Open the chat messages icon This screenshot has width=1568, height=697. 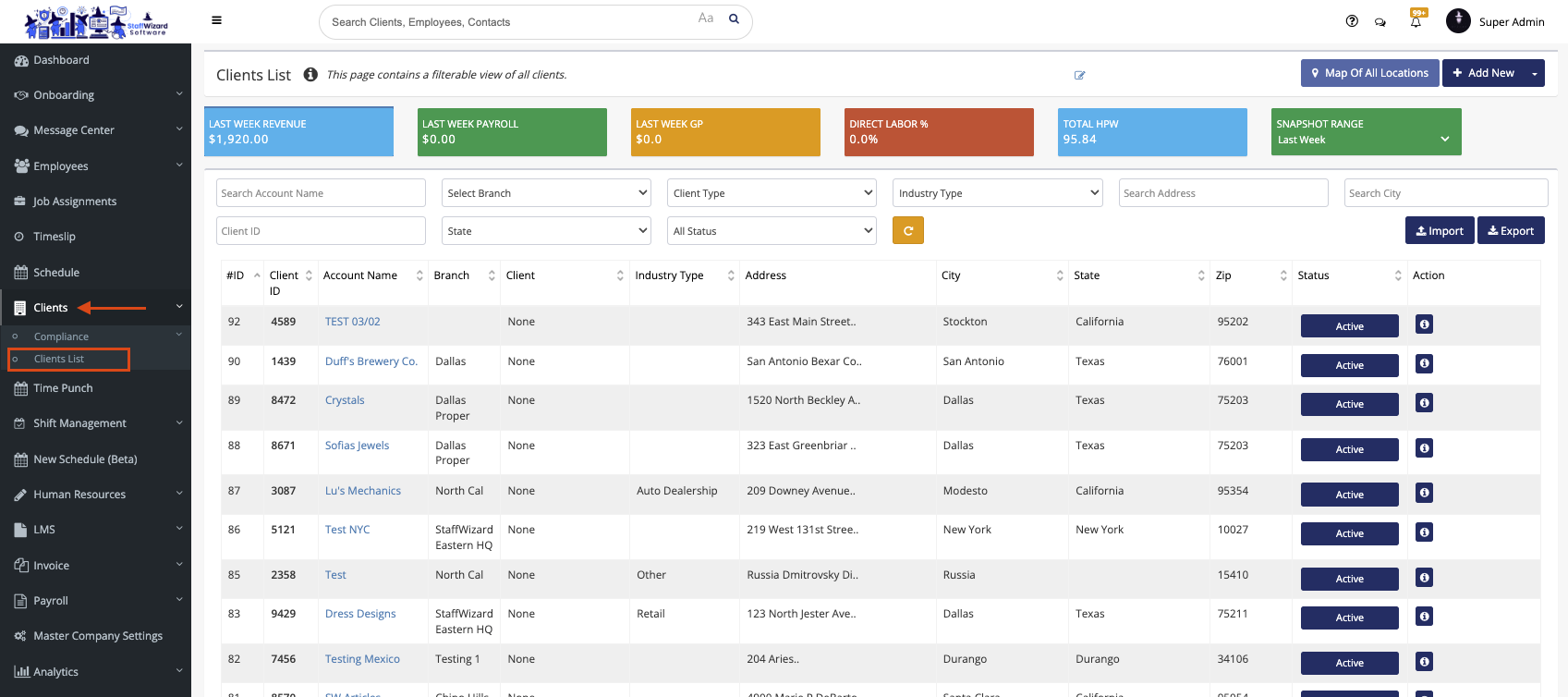pos(1380,22)
